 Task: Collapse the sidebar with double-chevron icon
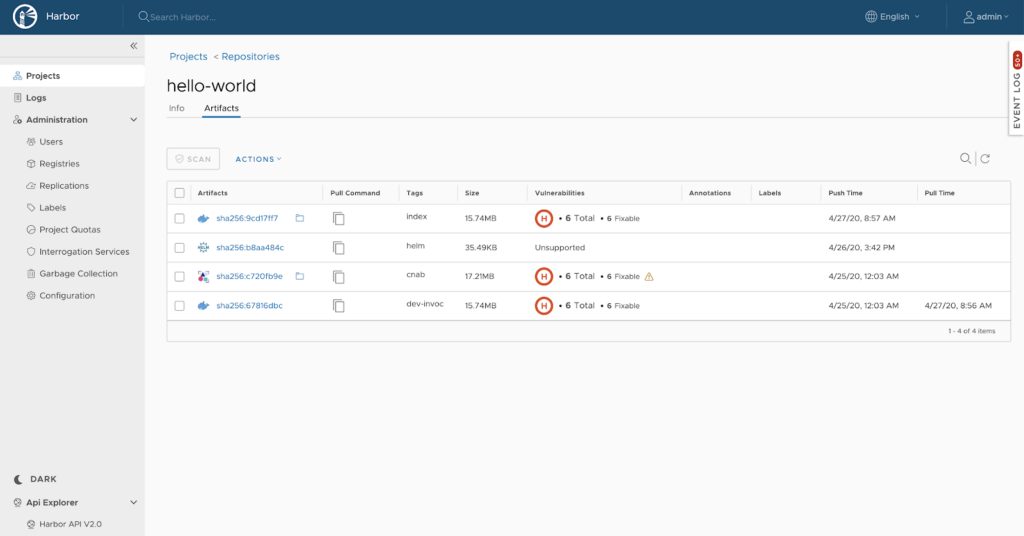pos(133,46)
